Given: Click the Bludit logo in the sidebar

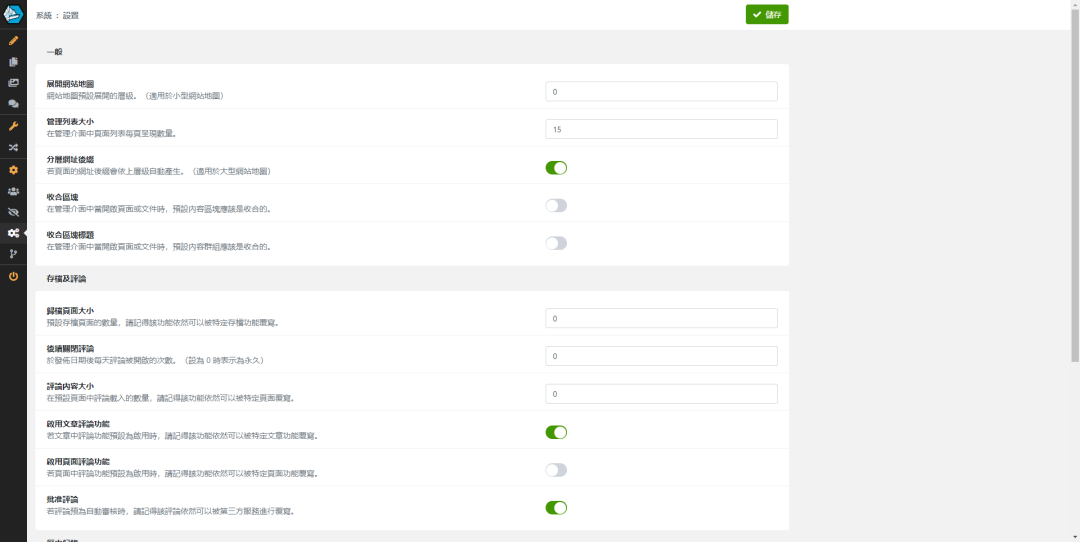Looking at the screenshot, I should point(13,14).
